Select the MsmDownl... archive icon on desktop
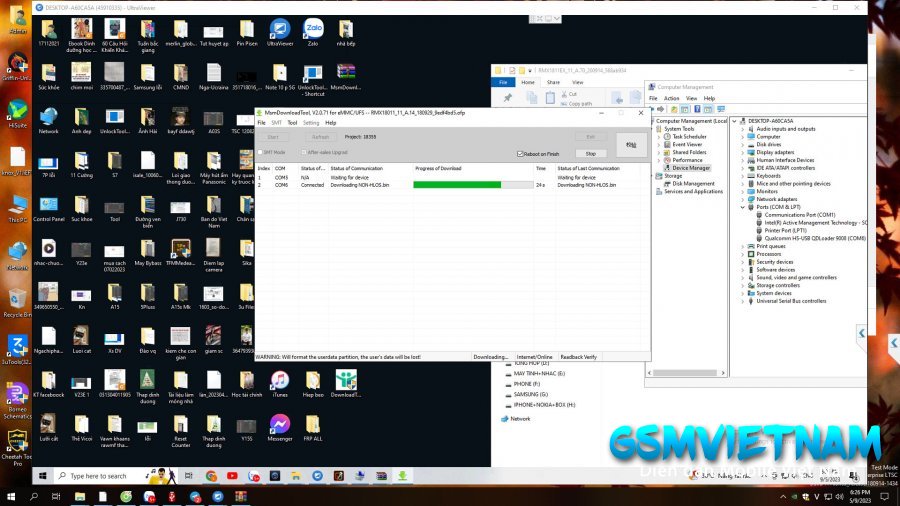This screenshot has height=506, width=900. (x=346, y=77)
